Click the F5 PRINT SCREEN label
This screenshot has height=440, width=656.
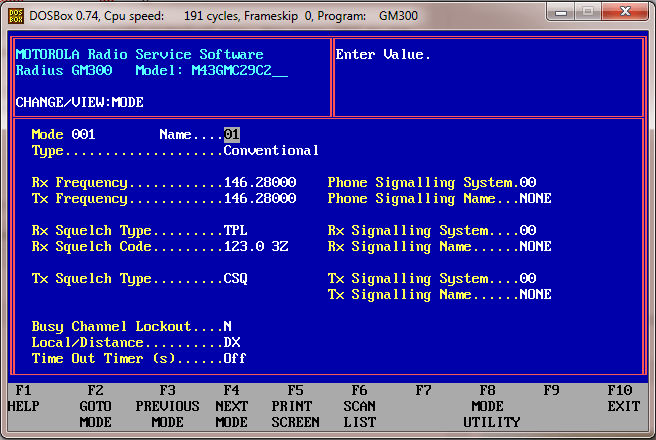coord(295,407)
